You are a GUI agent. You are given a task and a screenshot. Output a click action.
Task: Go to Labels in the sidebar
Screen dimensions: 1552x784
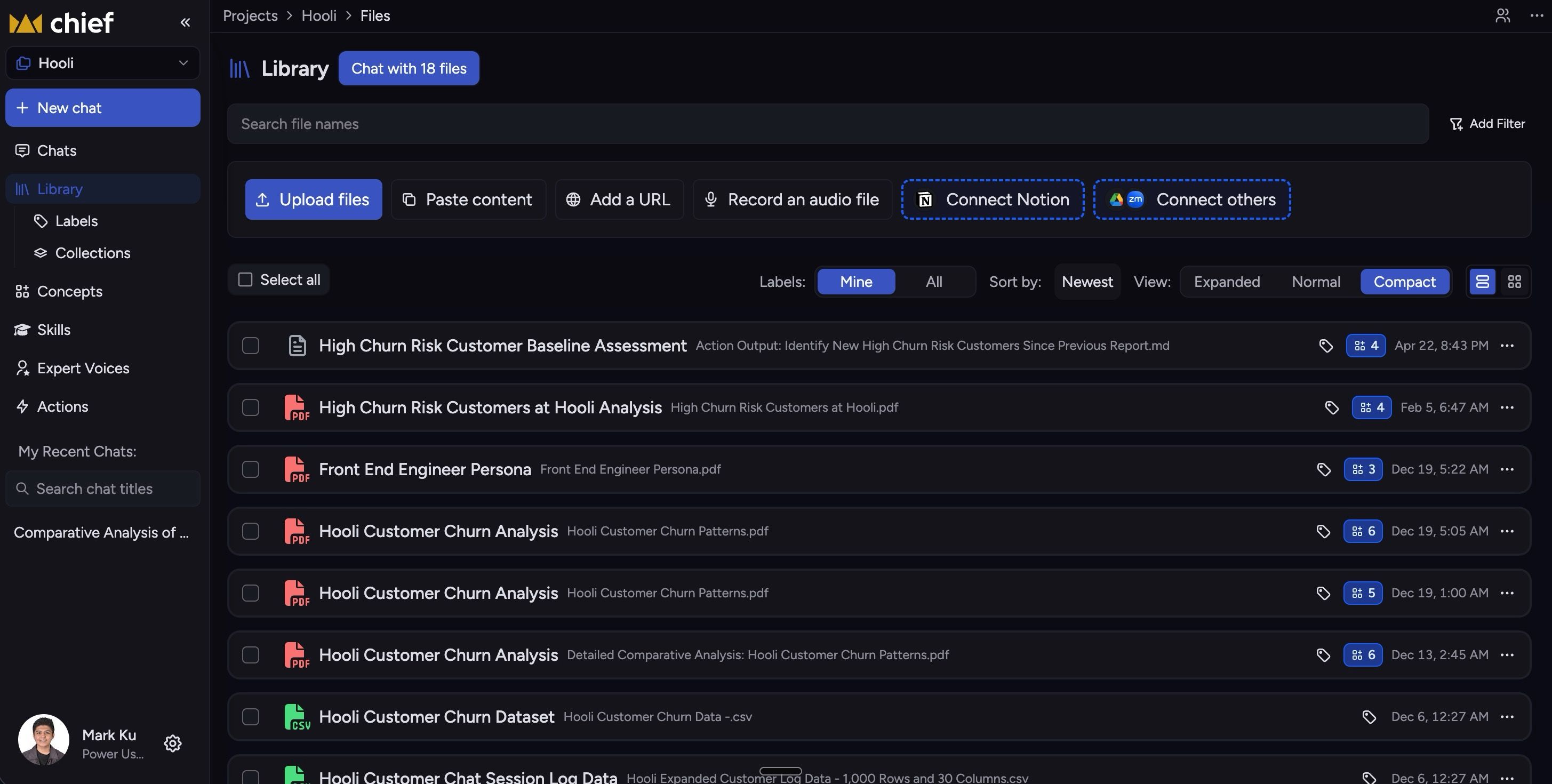coord(76,221)
